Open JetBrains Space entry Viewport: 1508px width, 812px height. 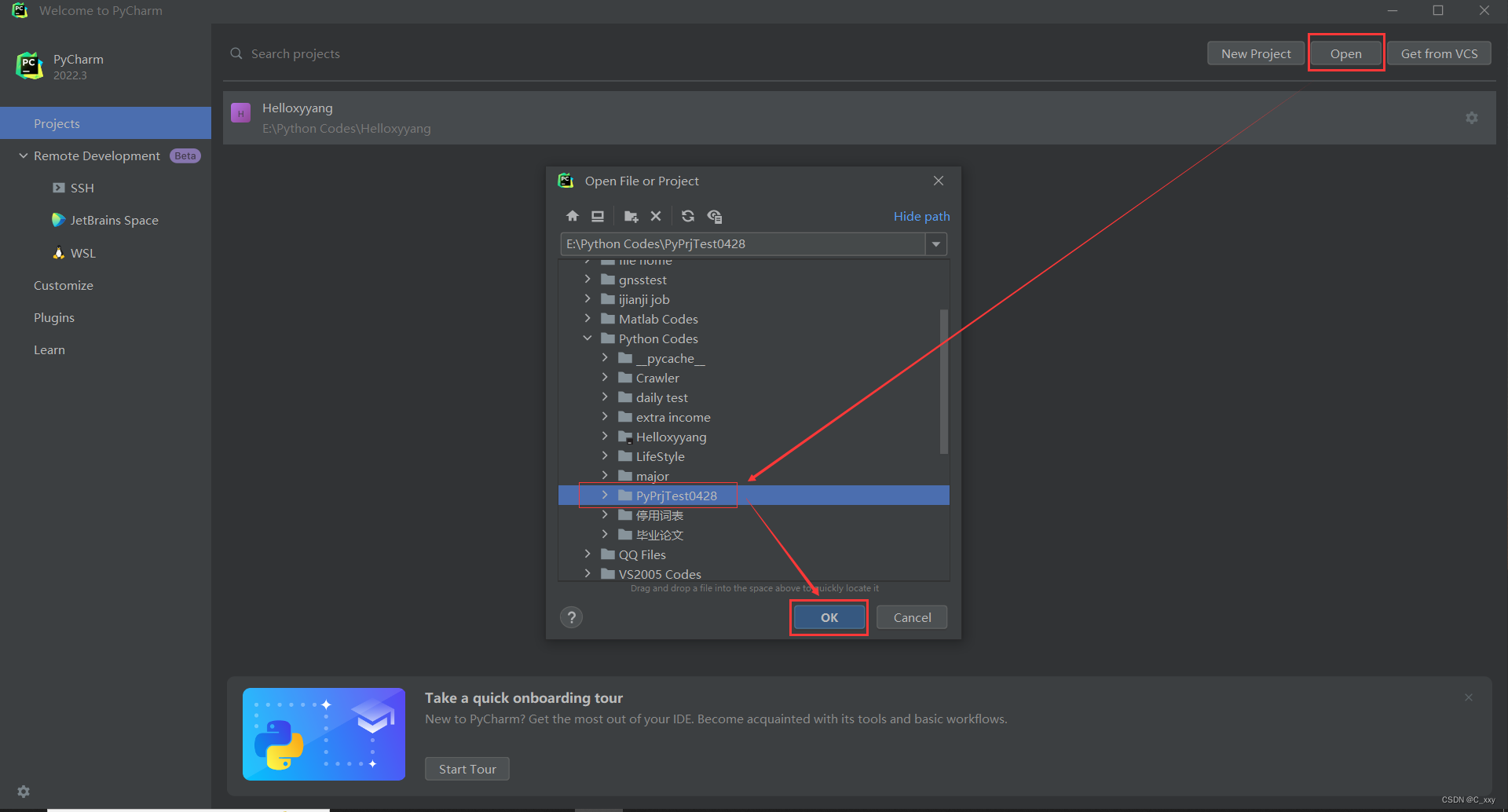(x=105, y=220)
